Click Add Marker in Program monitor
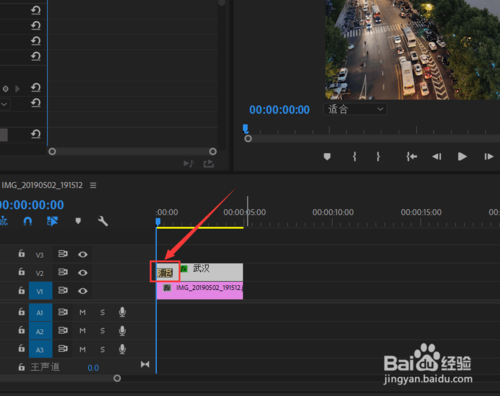500x396 pixels. pos(327,156)
